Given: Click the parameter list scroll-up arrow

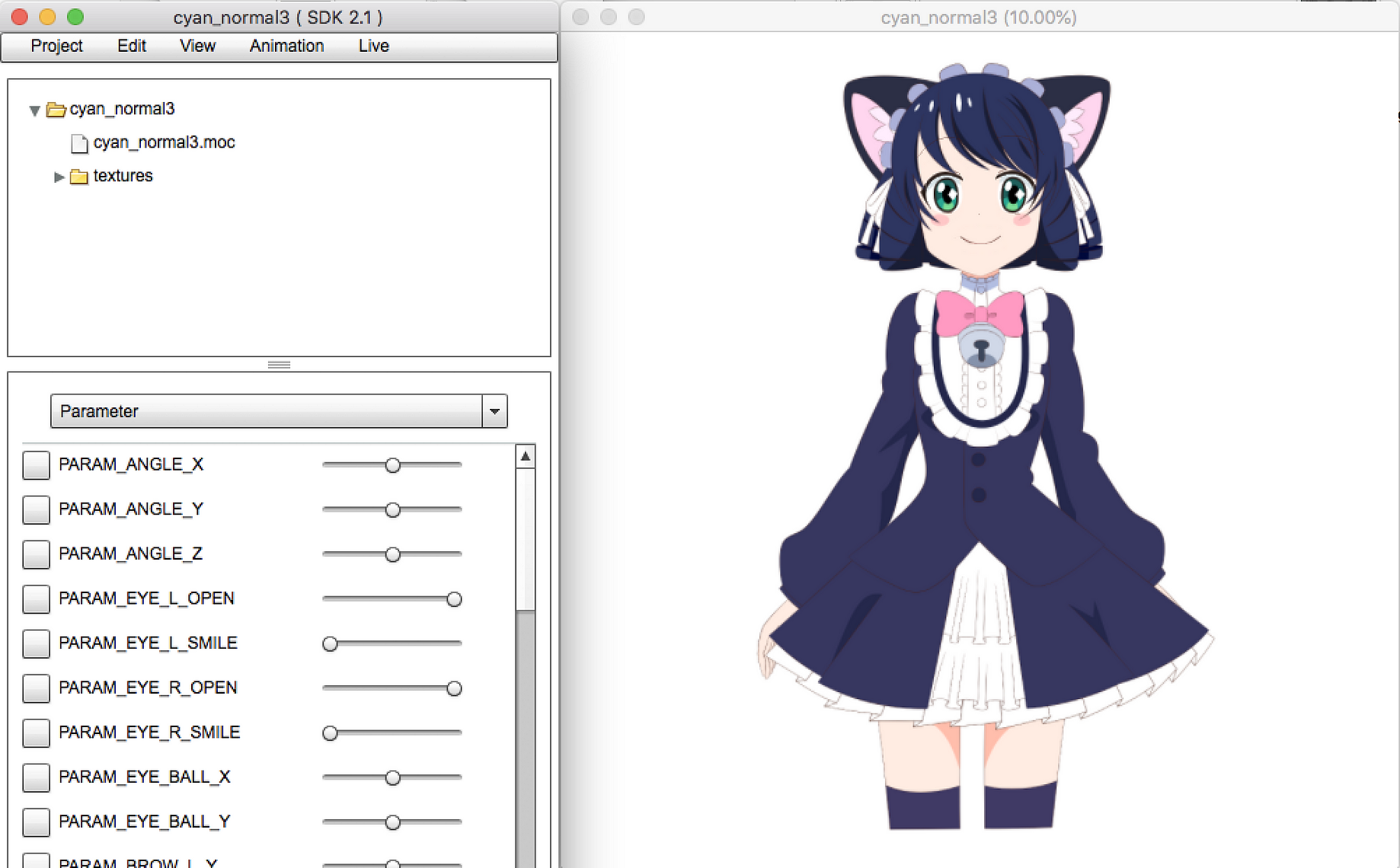Looking at the screenshot, I should [526, 456].
